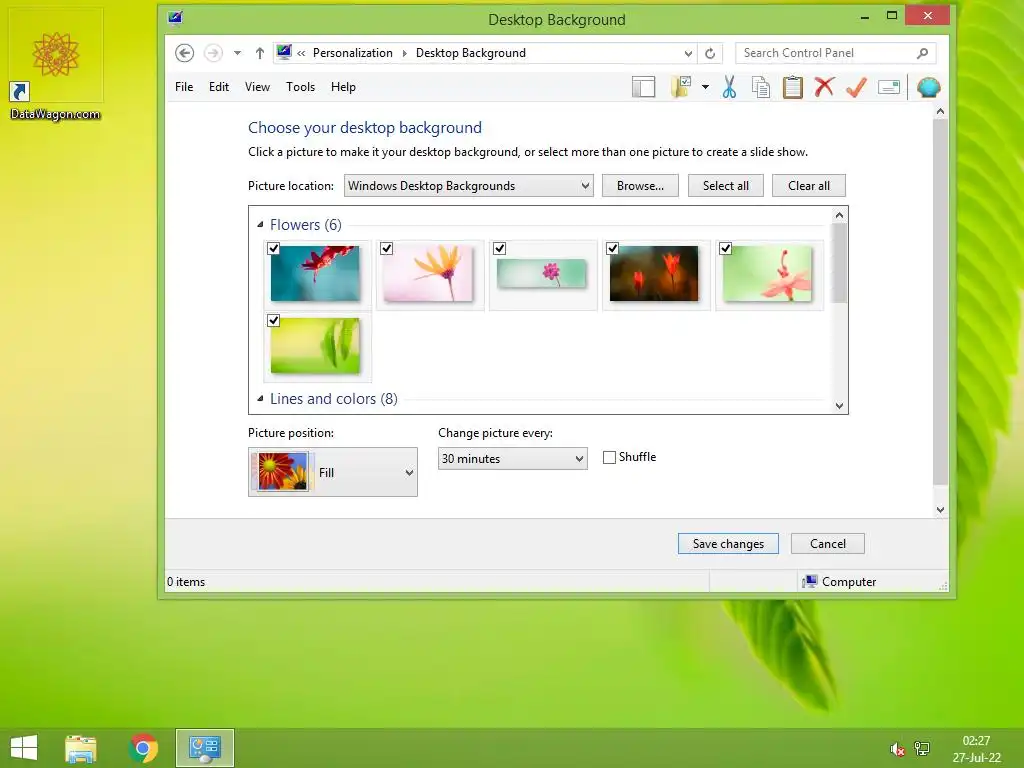1024x768 pixels.
Task: Click the Control Panel icon in address bar
Action: click(x=284, y=52)
